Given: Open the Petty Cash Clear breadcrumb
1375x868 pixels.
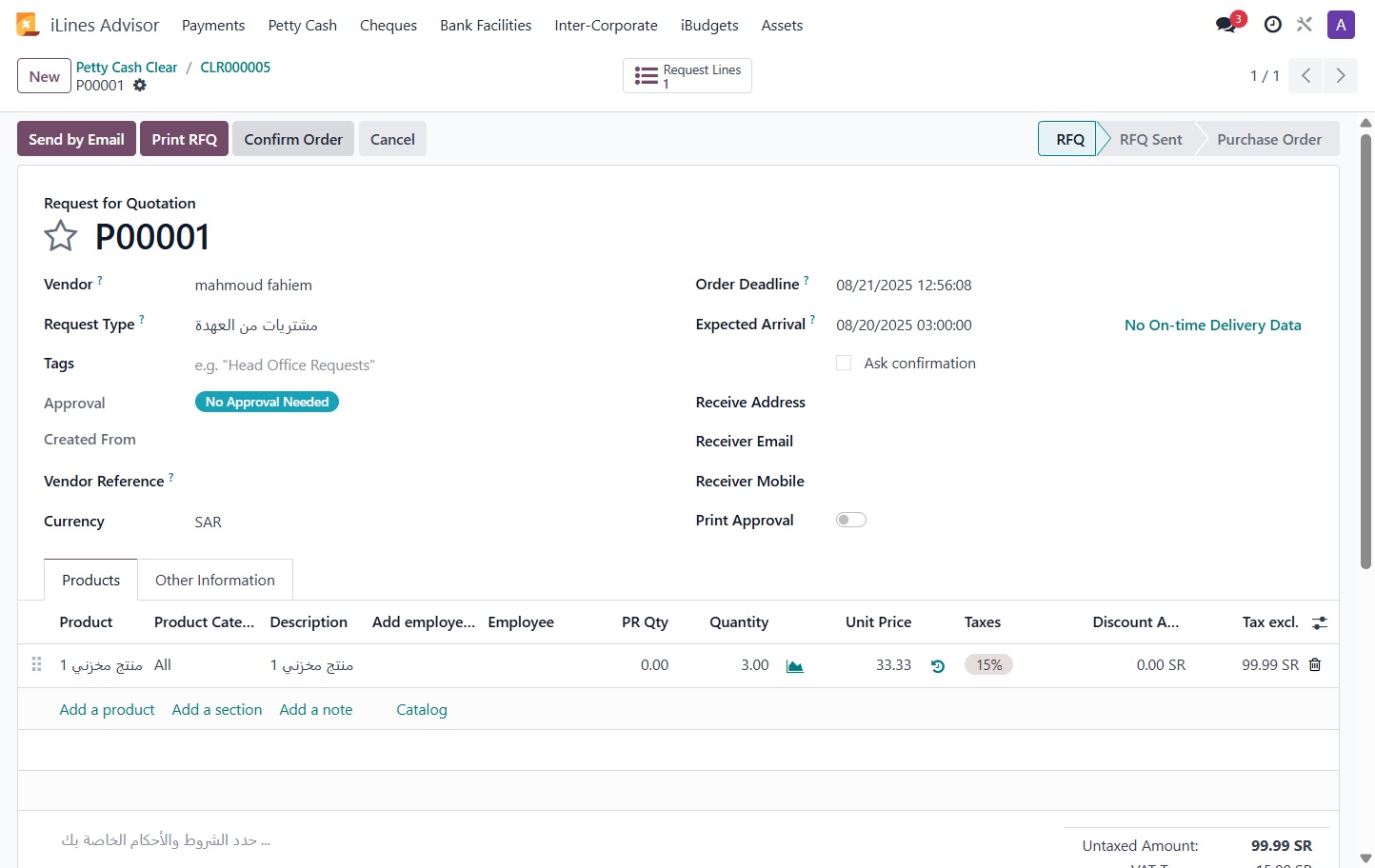Looking at the screenshot, I should [127, 67].
